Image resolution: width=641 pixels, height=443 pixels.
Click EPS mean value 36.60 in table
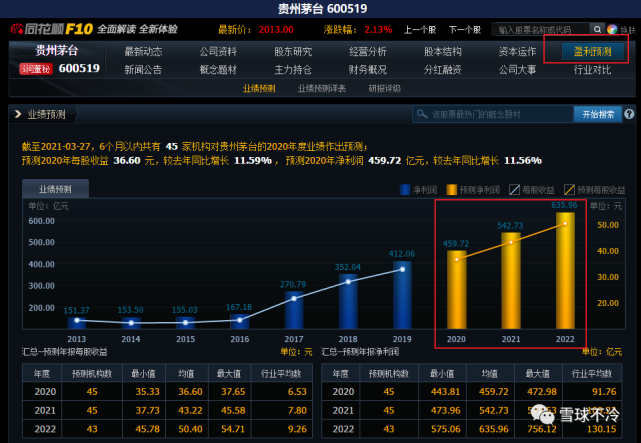click(x=190, y=392)
